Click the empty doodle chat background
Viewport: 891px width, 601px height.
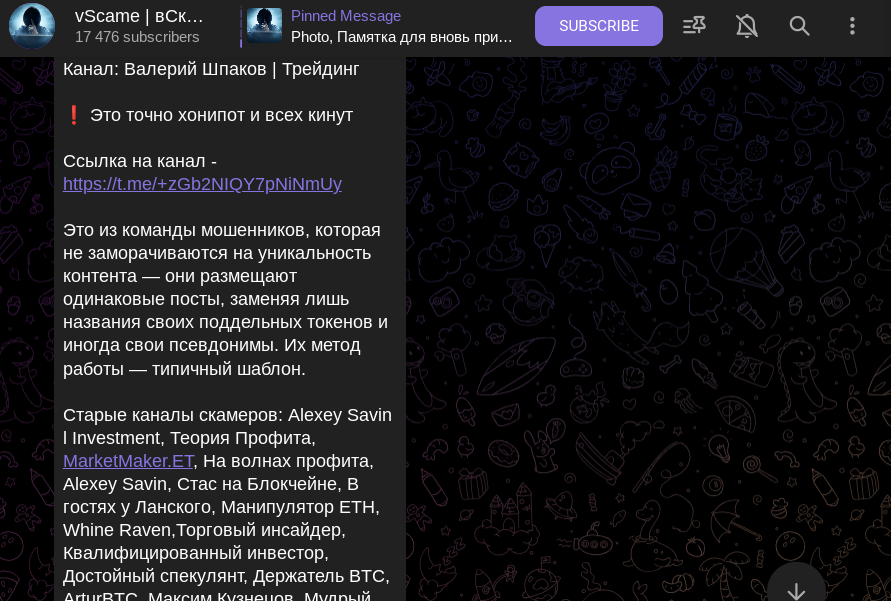coord(648,318)
